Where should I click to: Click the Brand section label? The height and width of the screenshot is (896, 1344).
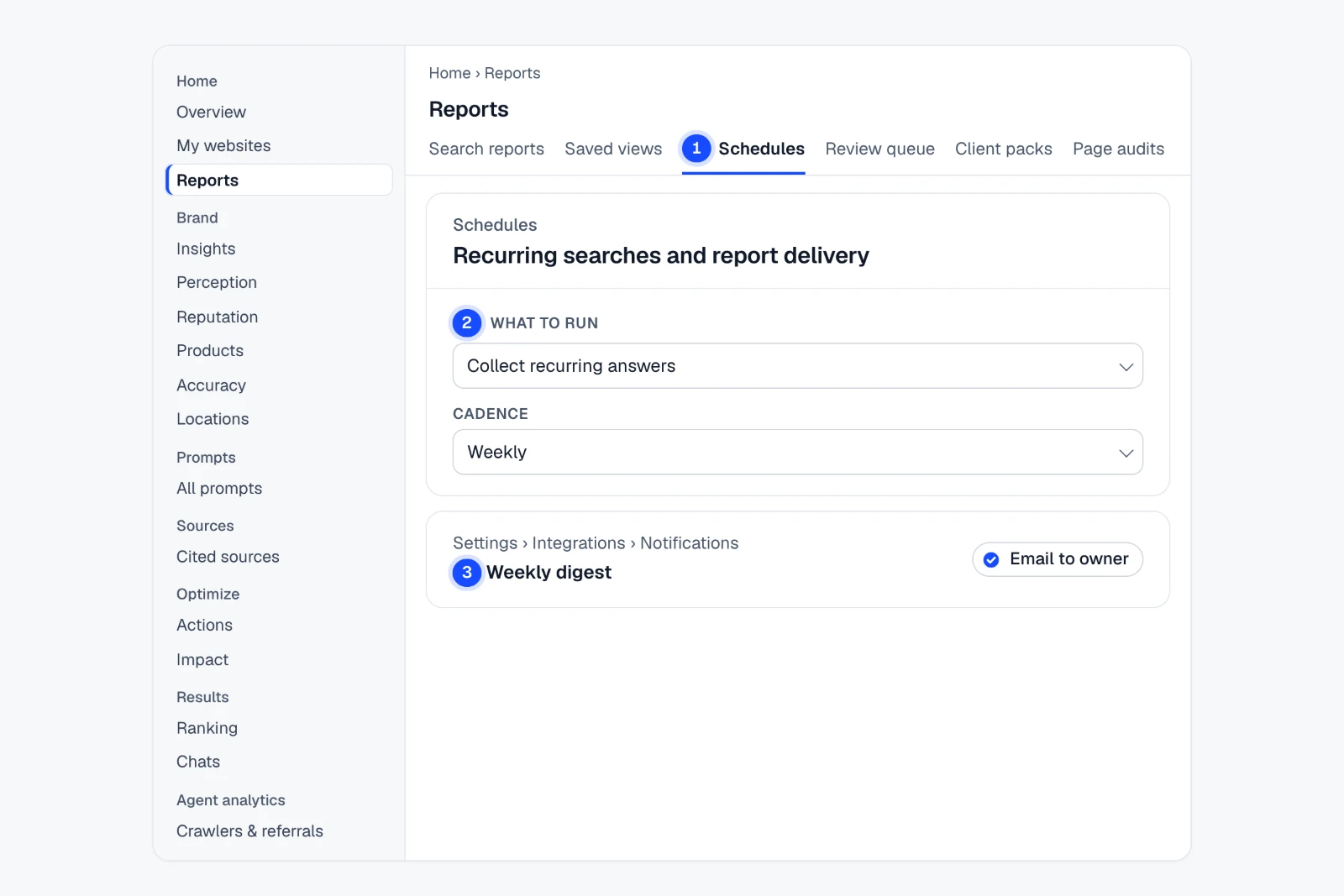(197, 217)
